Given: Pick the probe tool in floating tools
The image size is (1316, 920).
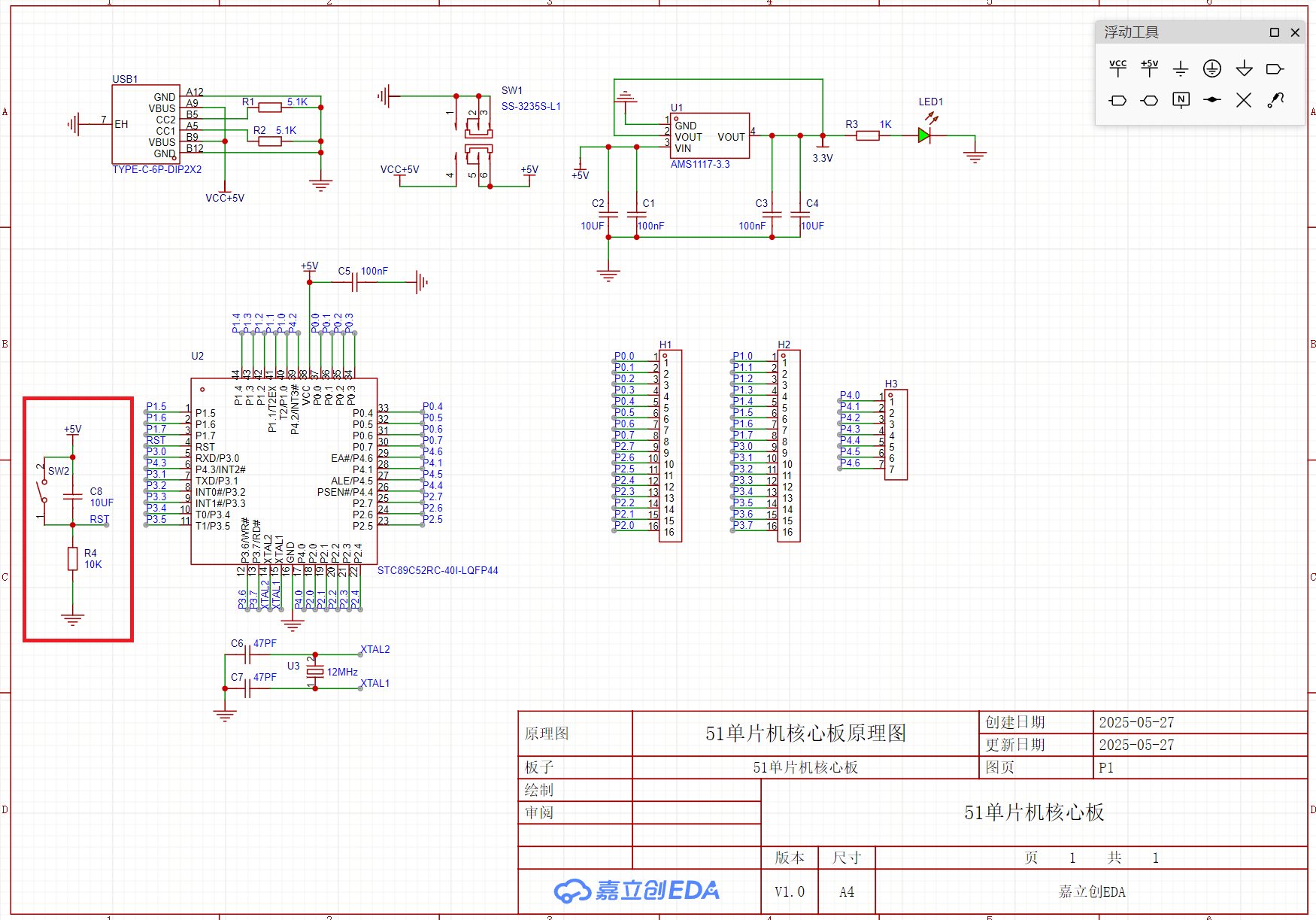Looking at the screenshot, I should coord(1275,100).
